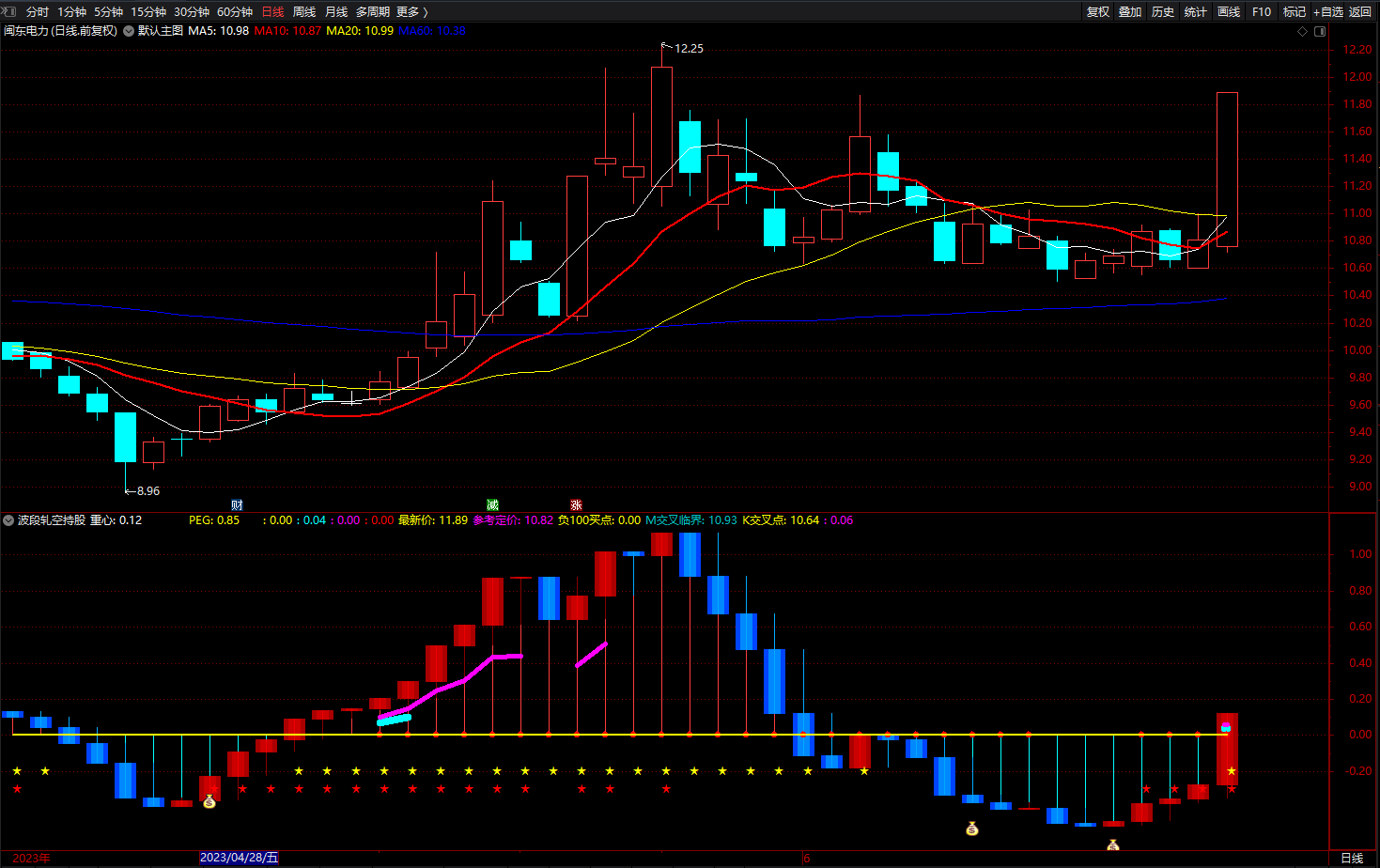
Task: Select the 60分钟 period tab
Action: 235,11
